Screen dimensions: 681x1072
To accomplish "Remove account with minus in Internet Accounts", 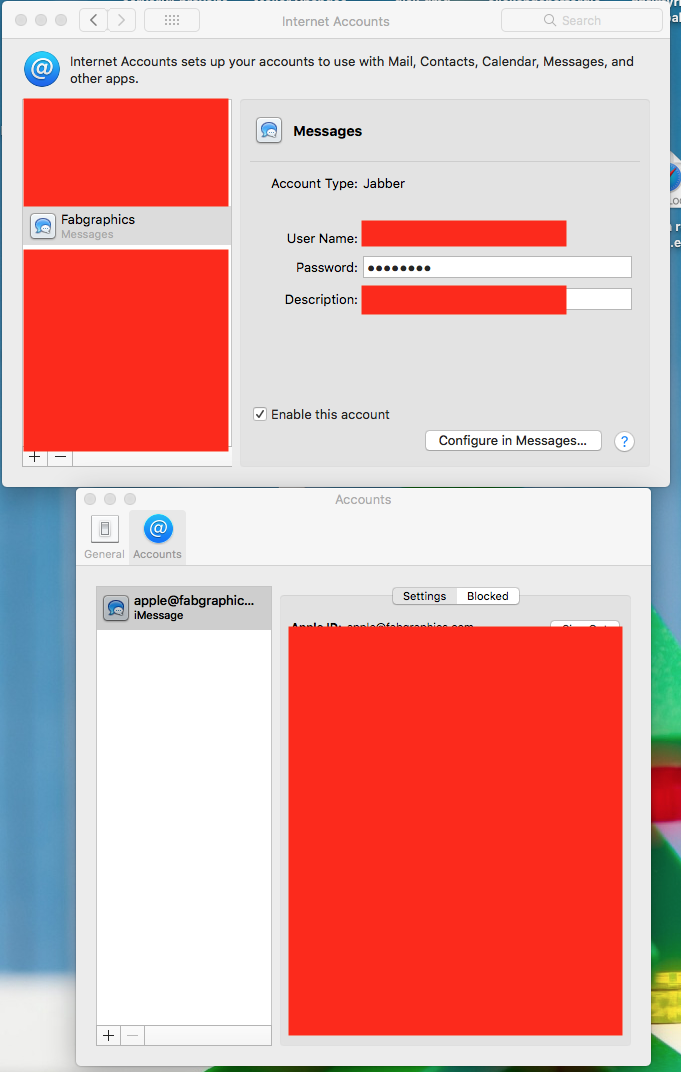I will tap(60, 457).
